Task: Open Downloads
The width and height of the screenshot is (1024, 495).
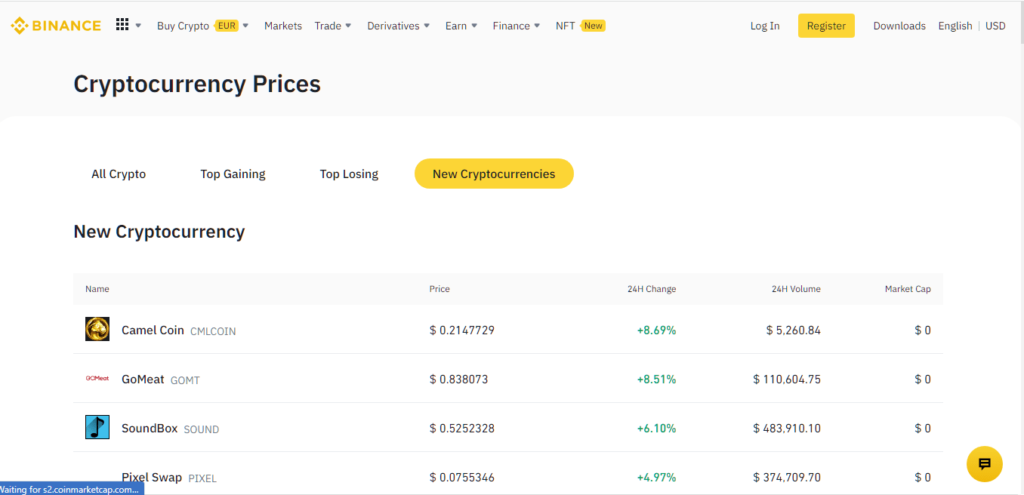Action: pos(899,26)
